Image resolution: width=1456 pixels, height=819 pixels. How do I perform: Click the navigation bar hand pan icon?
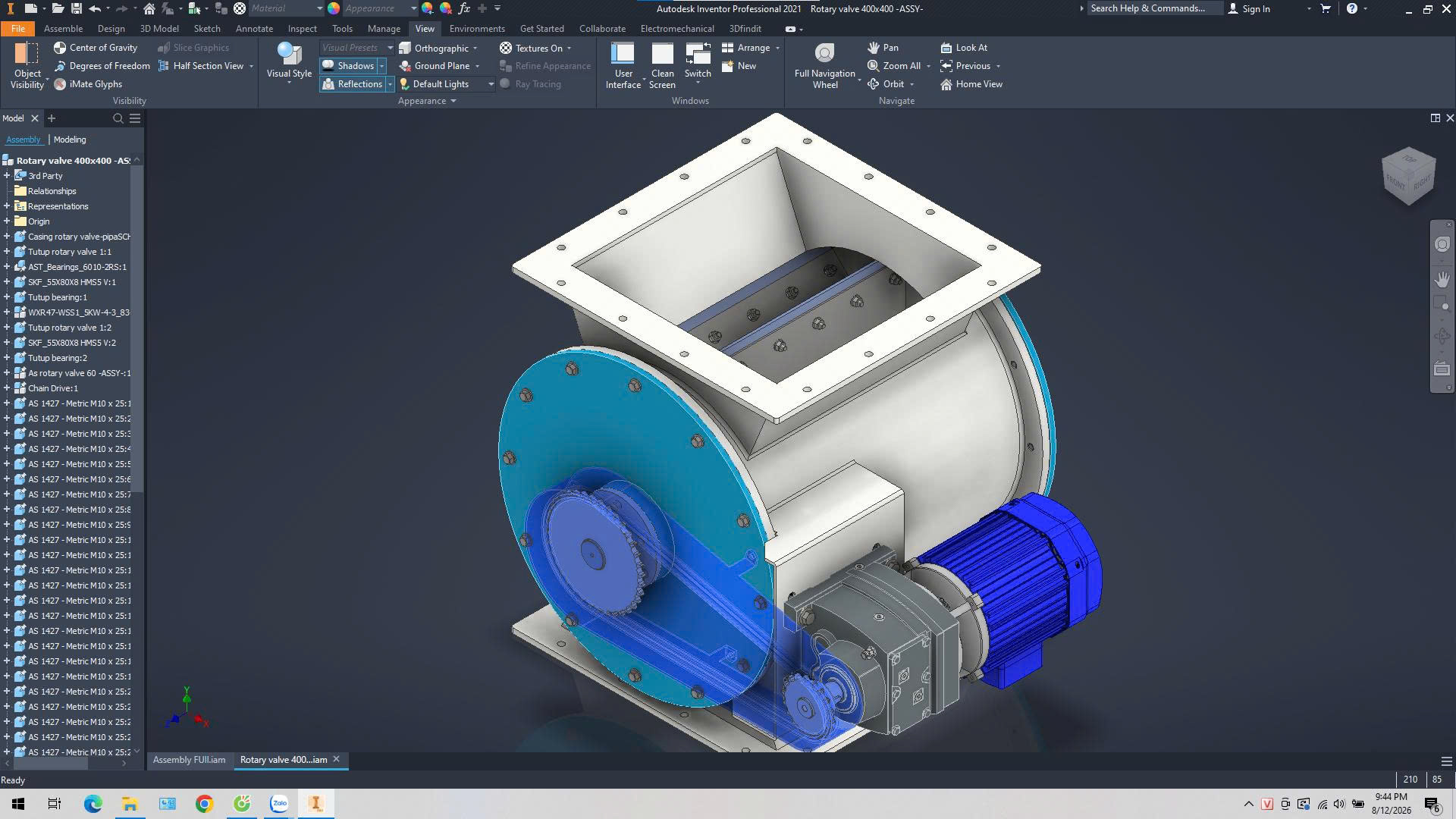1442,279
